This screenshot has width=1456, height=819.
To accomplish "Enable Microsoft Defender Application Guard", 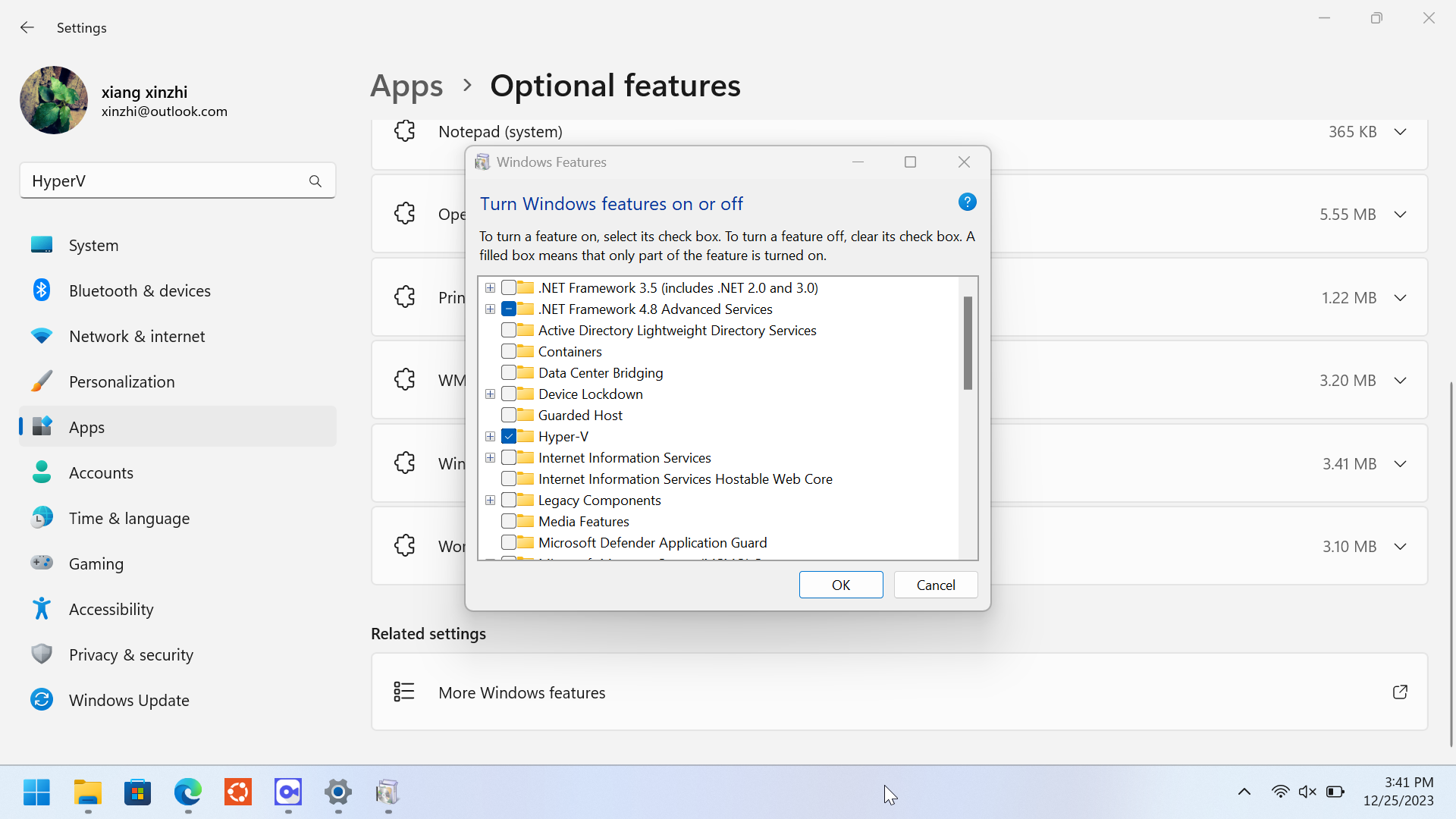I will pyautogui.click(x=509, y=542).
